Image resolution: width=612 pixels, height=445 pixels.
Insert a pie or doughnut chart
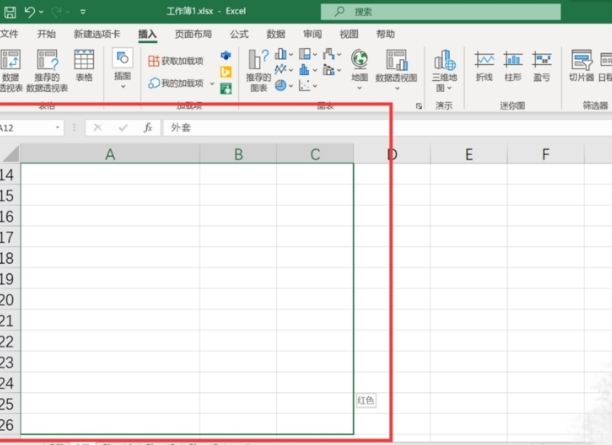pyautogui.click(x=284, y=85)
